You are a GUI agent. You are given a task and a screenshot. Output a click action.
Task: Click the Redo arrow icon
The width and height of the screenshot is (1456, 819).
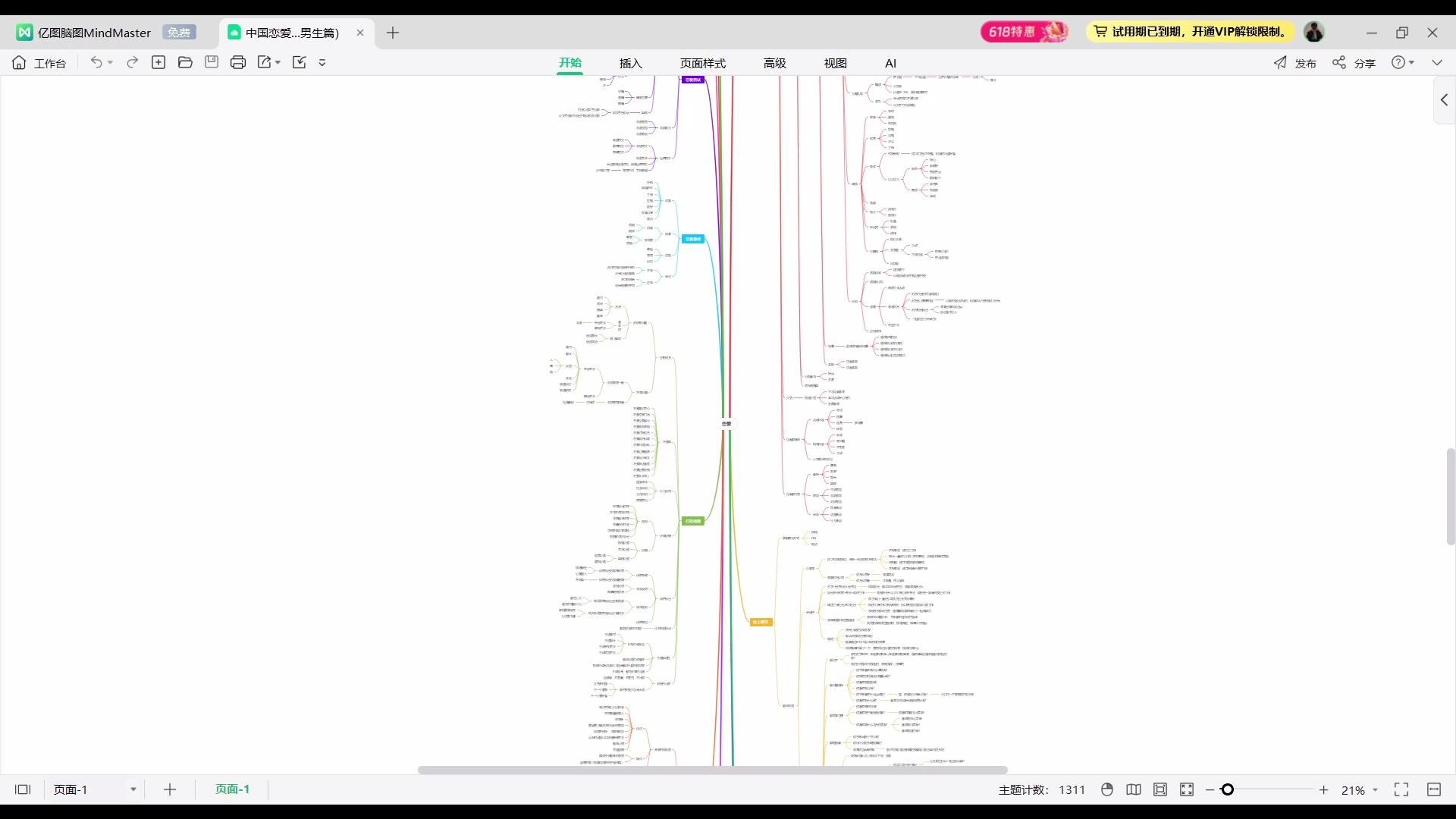132,62
